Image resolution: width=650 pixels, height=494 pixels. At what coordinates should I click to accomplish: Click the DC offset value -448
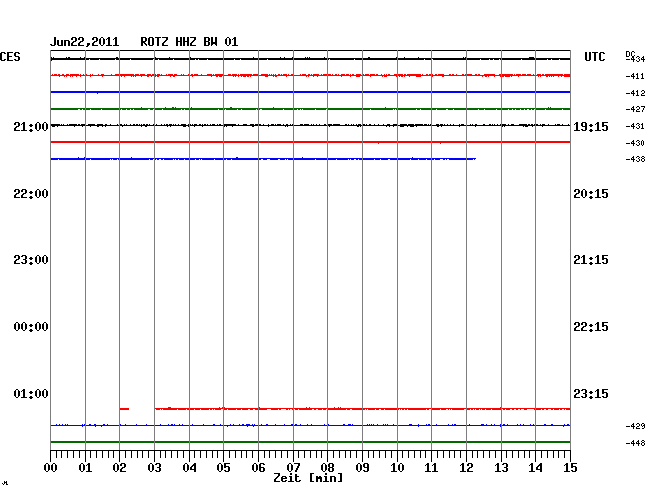click(x=635, y=443)
